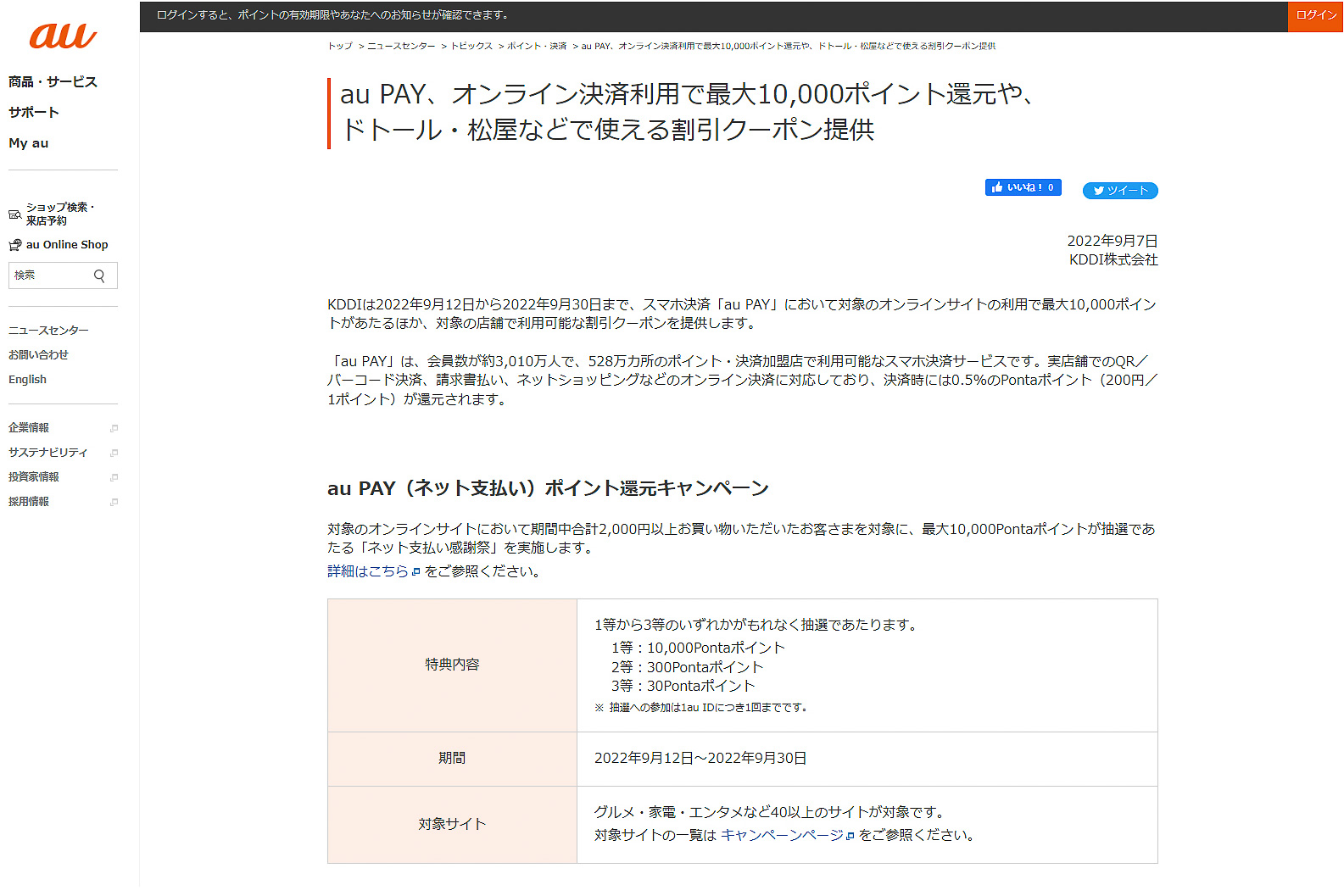Click the search magnifier icon

click(x=99, y=275)
